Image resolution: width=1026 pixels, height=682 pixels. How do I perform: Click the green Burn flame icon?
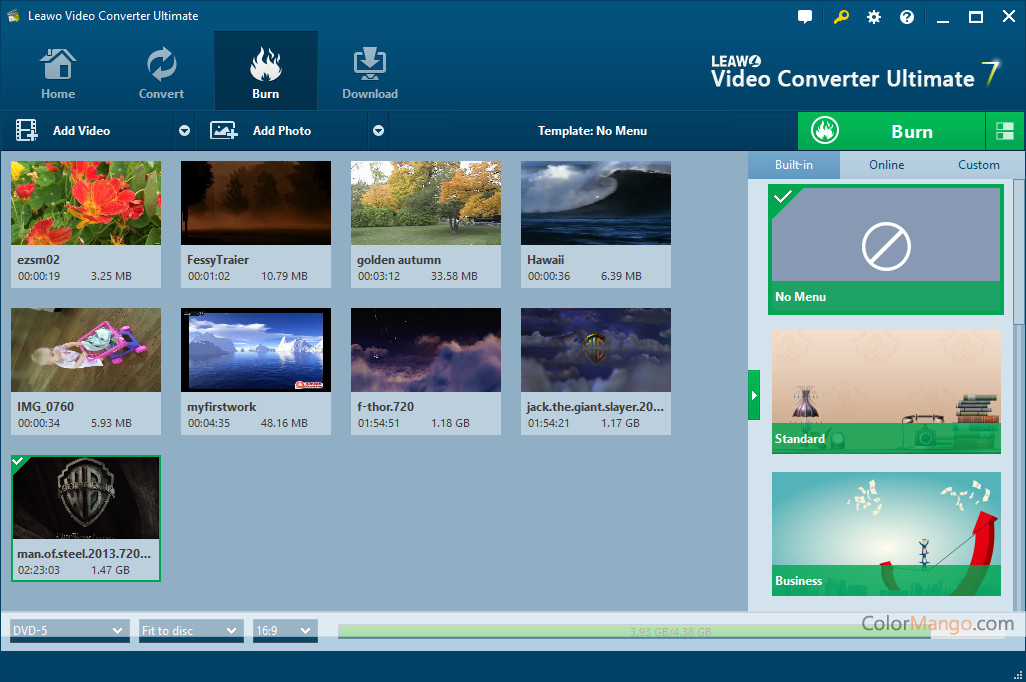(x=825, y=130)
